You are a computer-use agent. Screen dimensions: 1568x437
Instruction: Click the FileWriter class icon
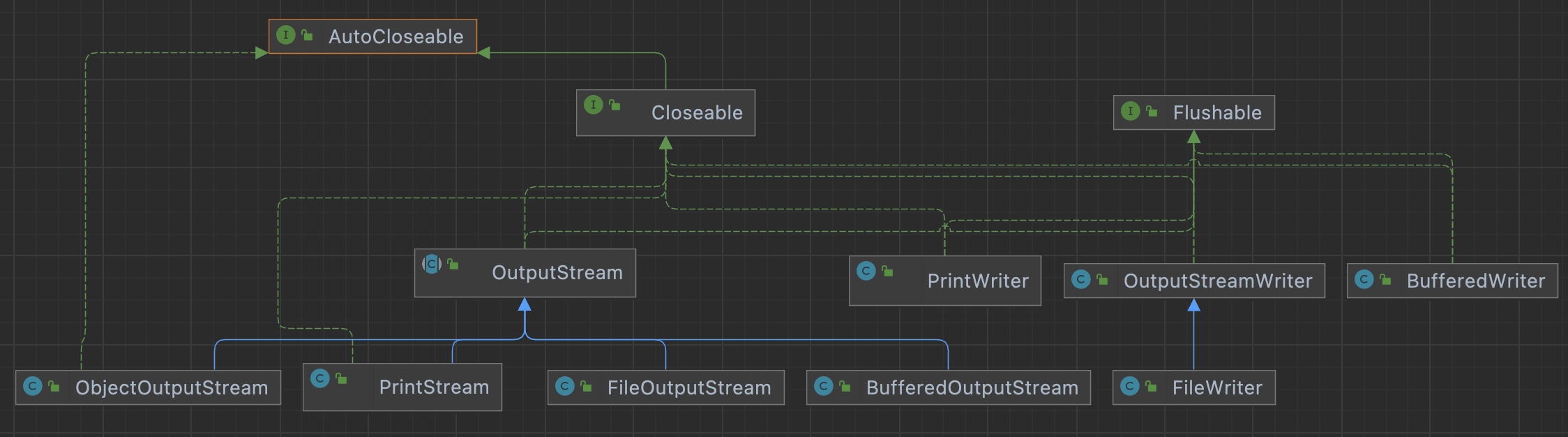tap(1129, 386)
